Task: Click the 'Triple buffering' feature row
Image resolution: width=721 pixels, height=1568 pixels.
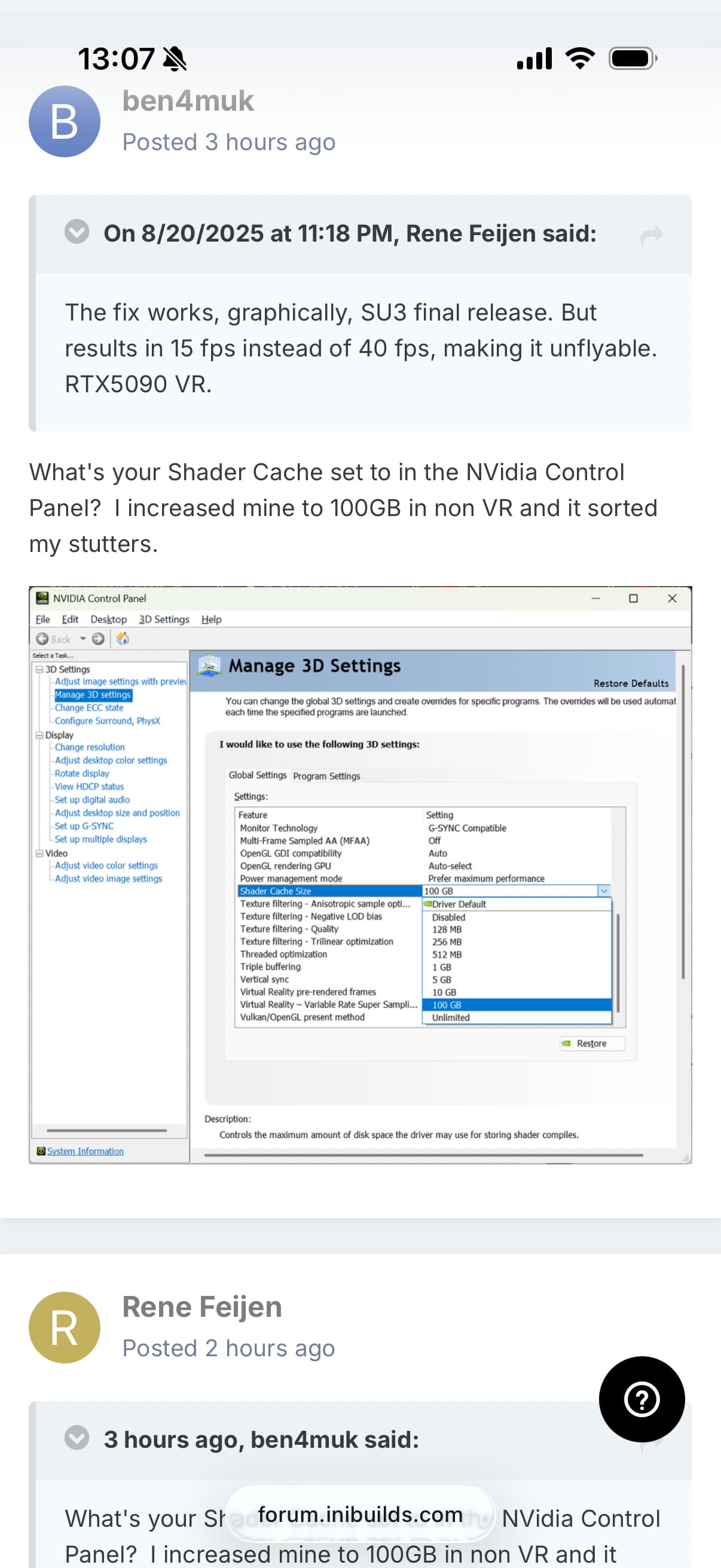Action: tap(329, 966)
